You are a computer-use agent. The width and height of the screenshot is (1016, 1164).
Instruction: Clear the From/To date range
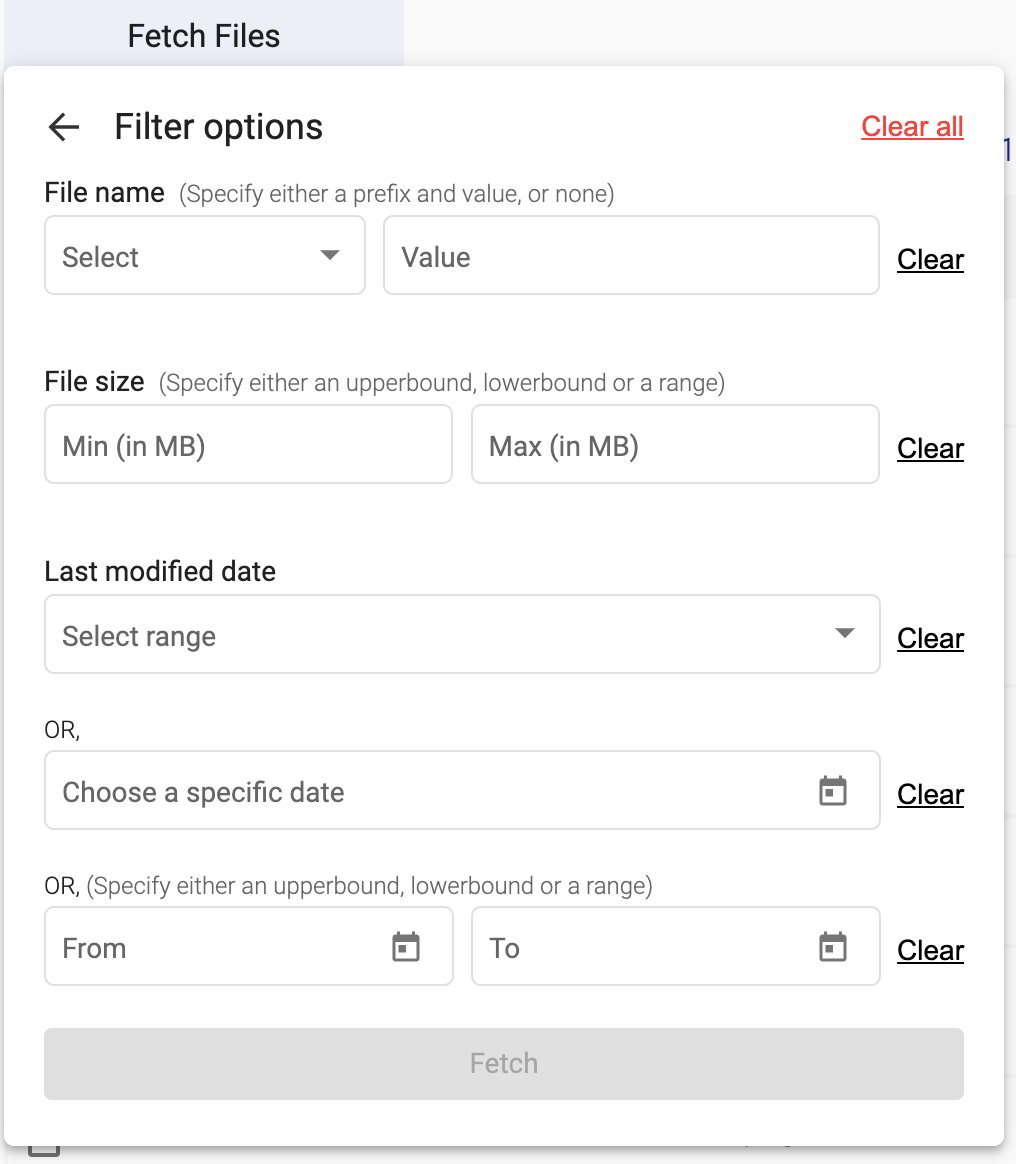click(x=930, y=951)
